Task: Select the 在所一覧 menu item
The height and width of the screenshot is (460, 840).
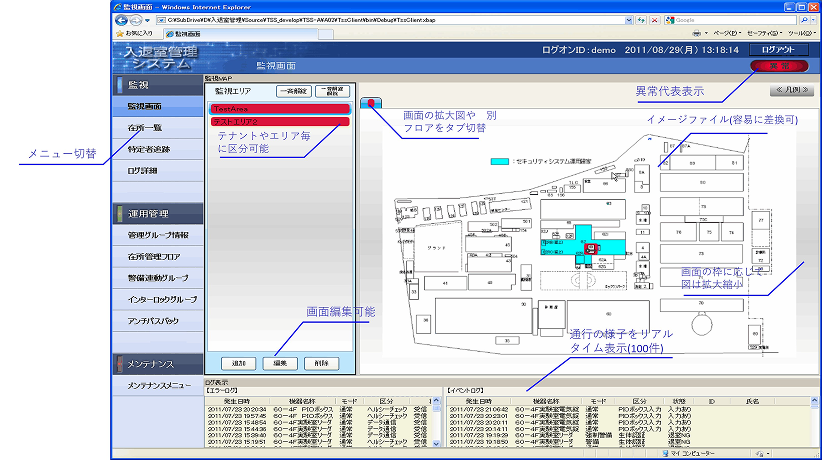Action: tap(144, 128)
